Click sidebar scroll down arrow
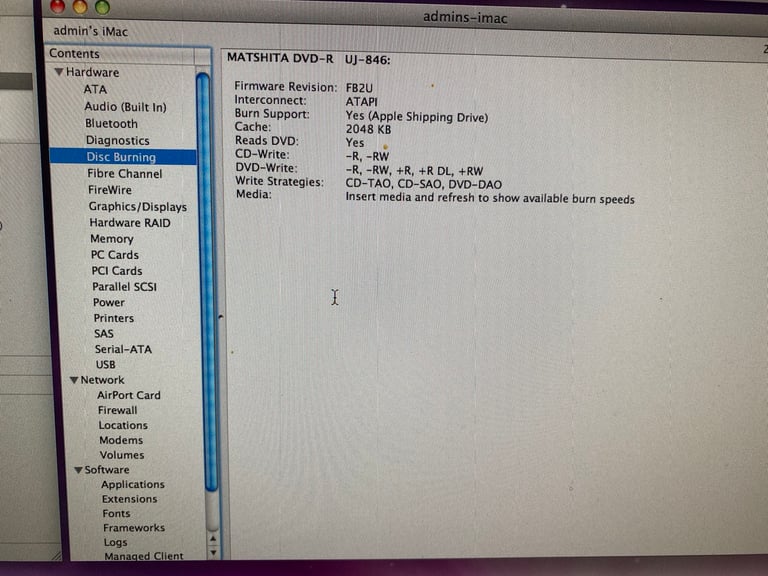 213,552
